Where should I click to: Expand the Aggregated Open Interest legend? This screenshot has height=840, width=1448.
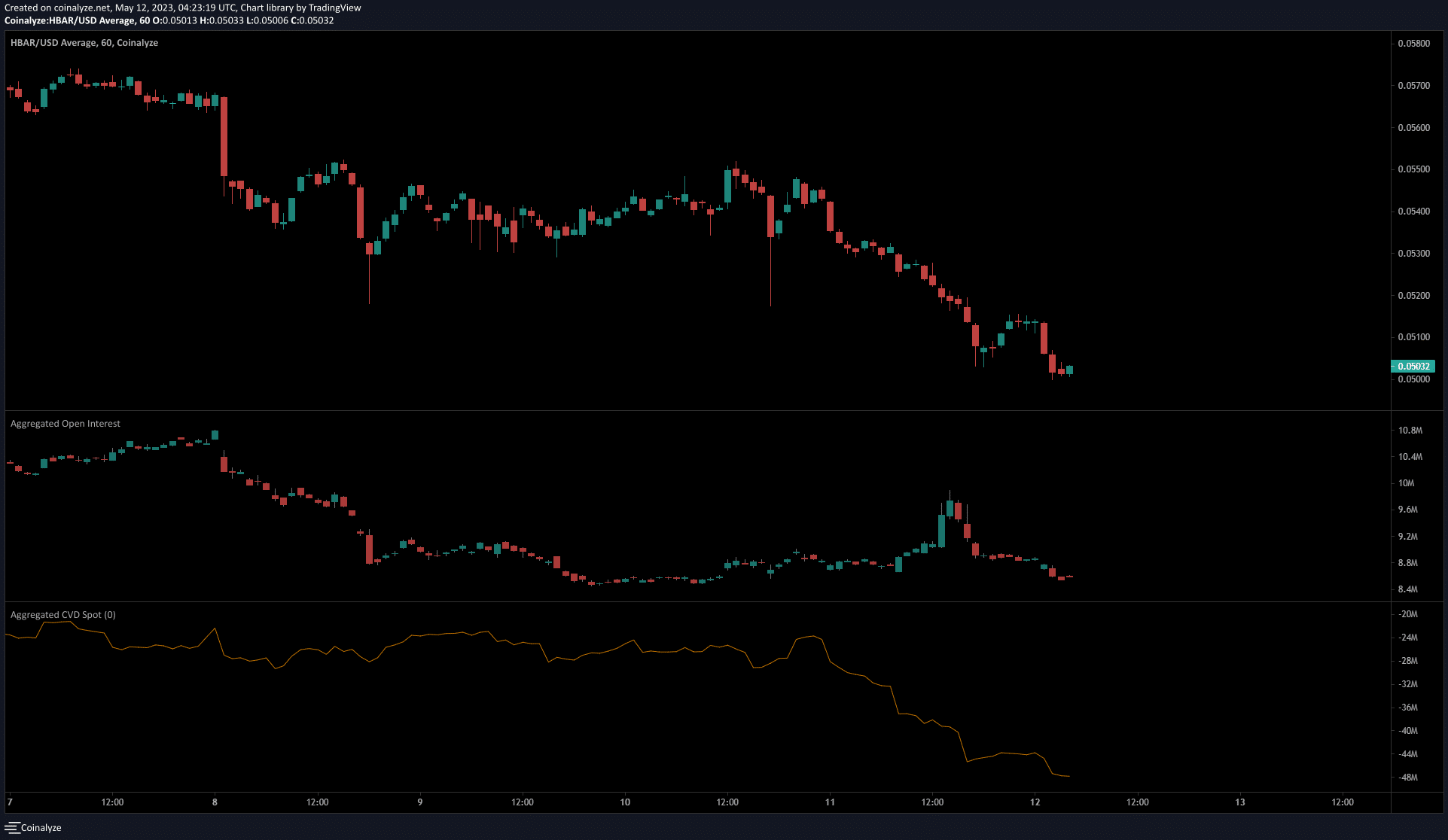coord(66,424)
